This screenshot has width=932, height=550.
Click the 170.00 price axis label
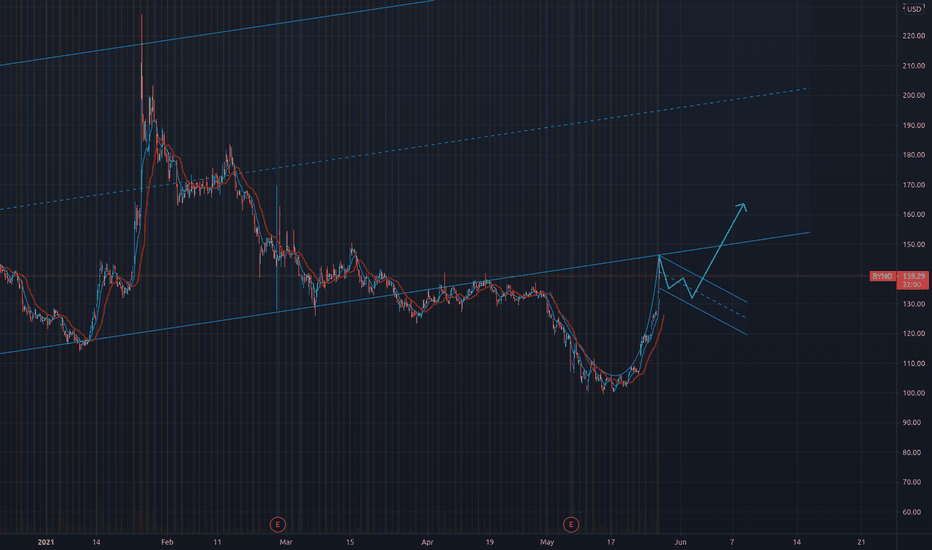914,185
